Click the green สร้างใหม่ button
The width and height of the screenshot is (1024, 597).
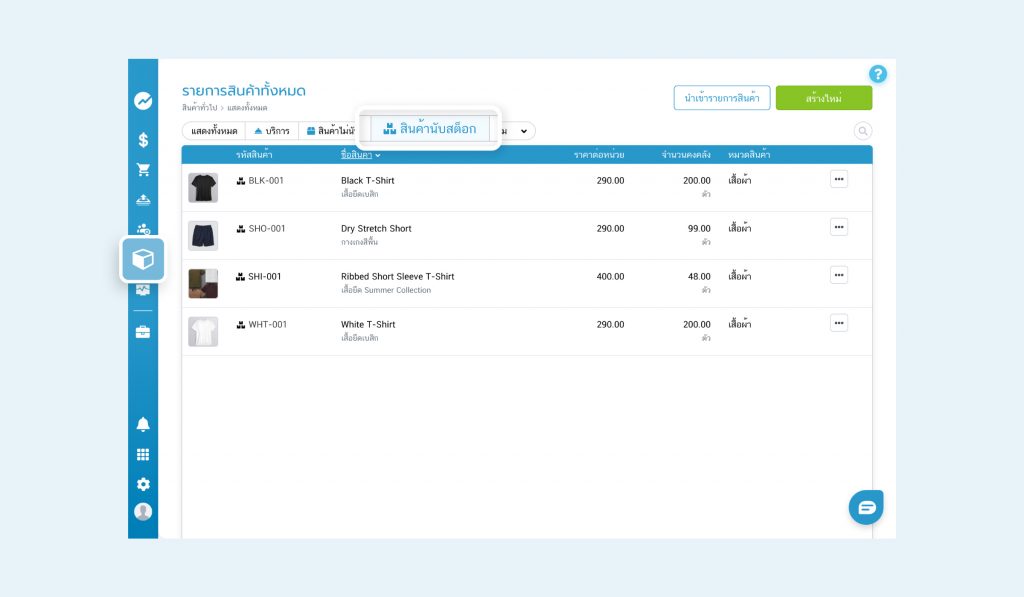pos(823,98)
